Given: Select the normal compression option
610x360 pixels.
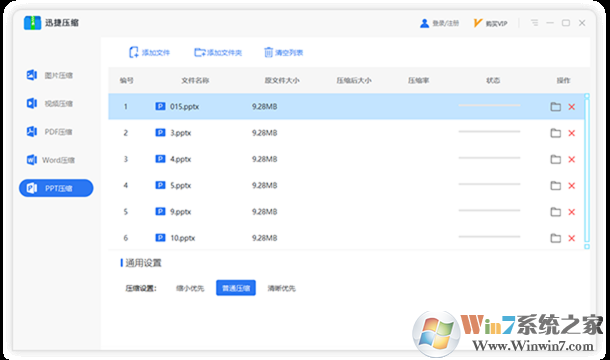Looking at the screenshot, I should coord(236,288).
